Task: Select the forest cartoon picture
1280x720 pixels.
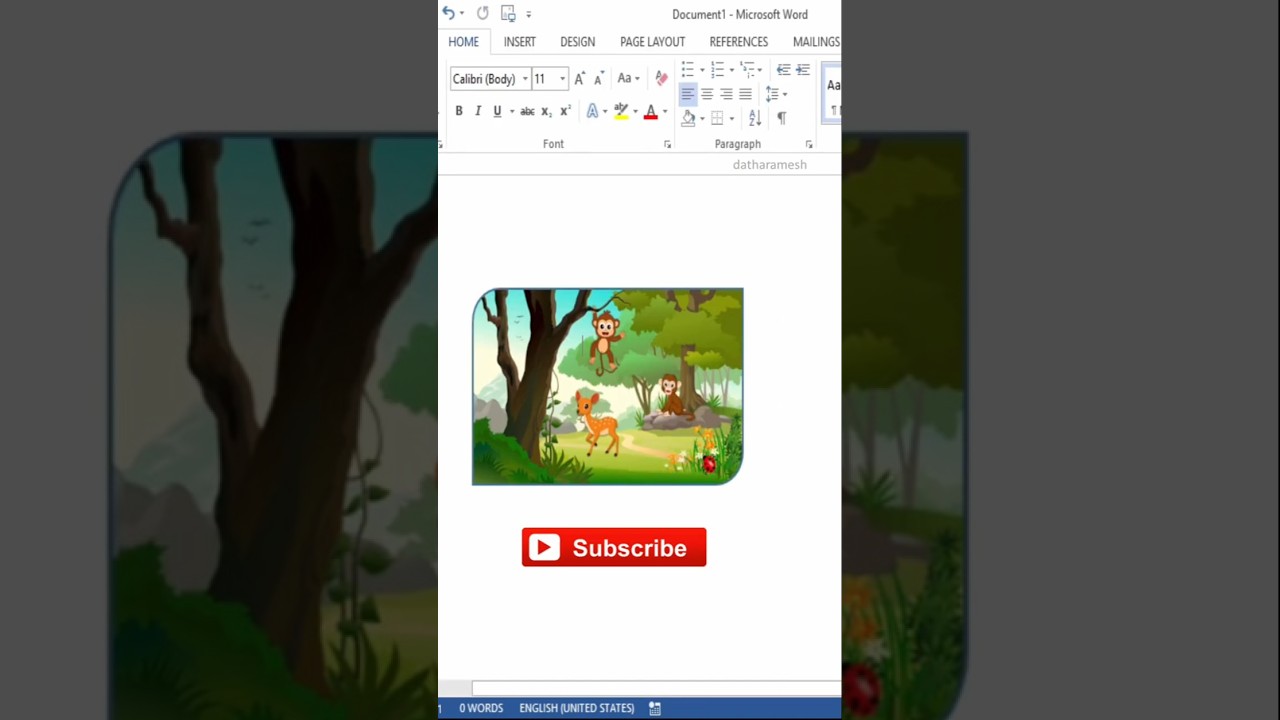Action: [x=608, y=387]
